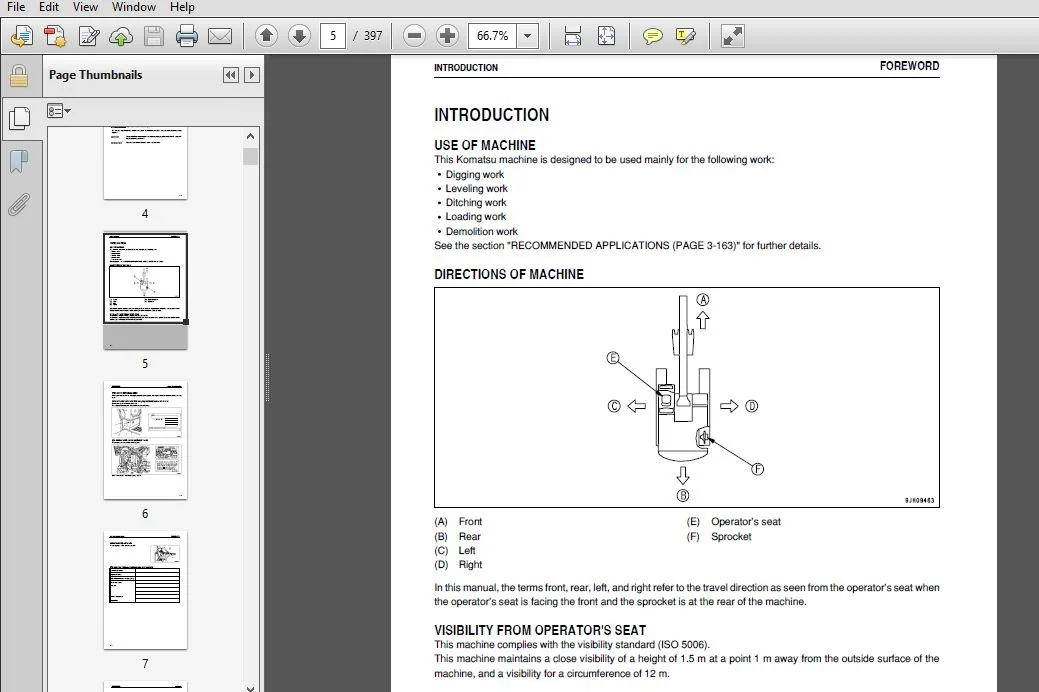
Task: Click the fit width scrolling icon
Action: pos(573,36)
